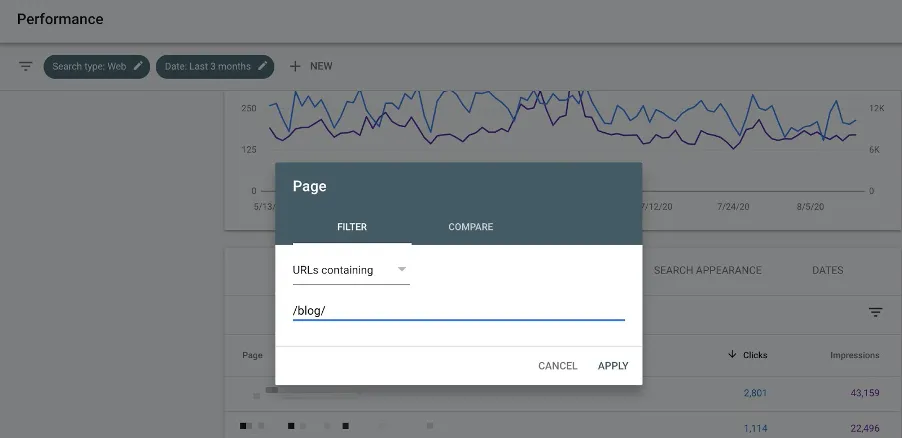
Task: Focus the /blog/ URL text field
Action: (458, 311)
